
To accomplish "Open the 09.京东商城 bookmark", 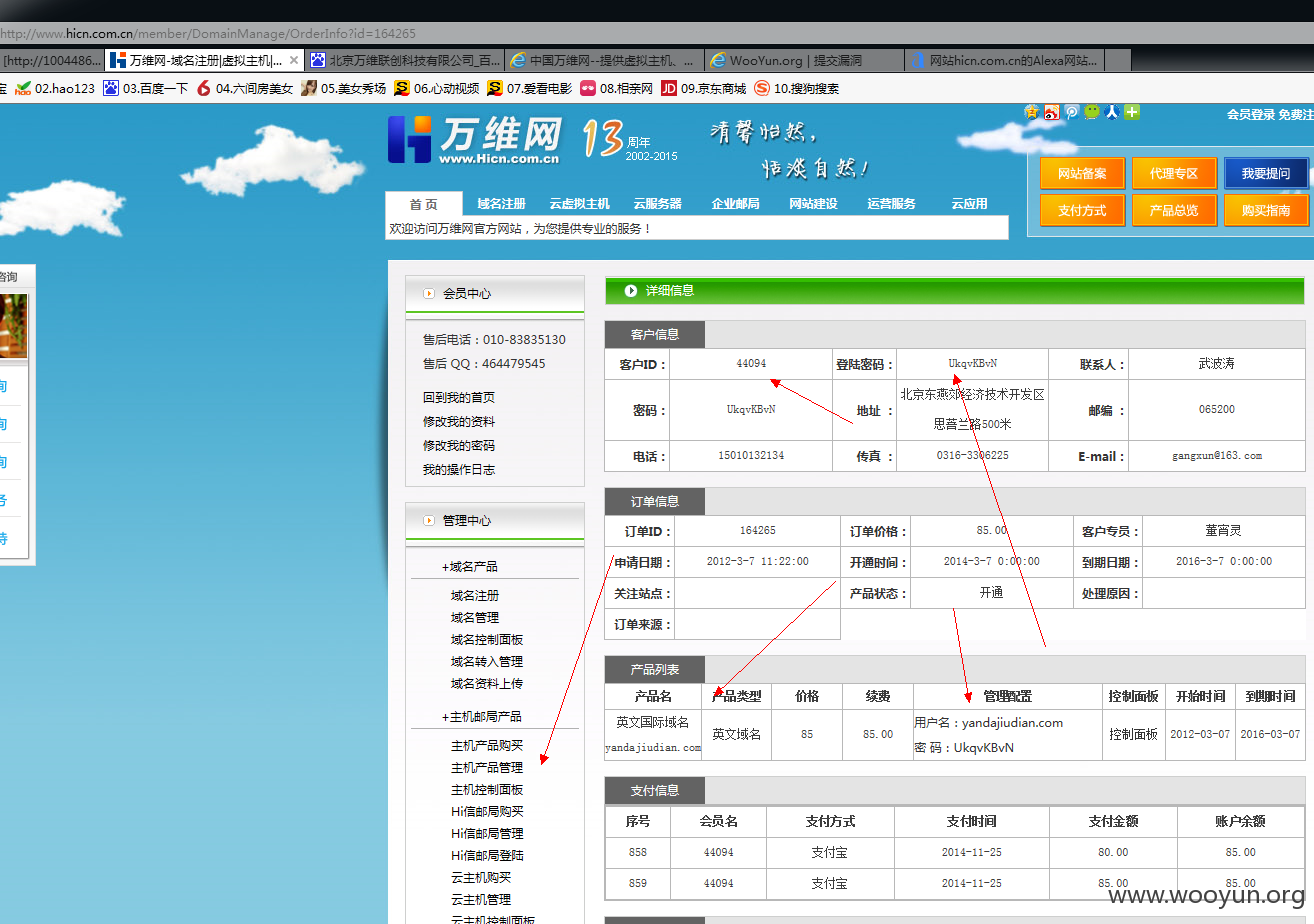I will [x=703, y=88].
